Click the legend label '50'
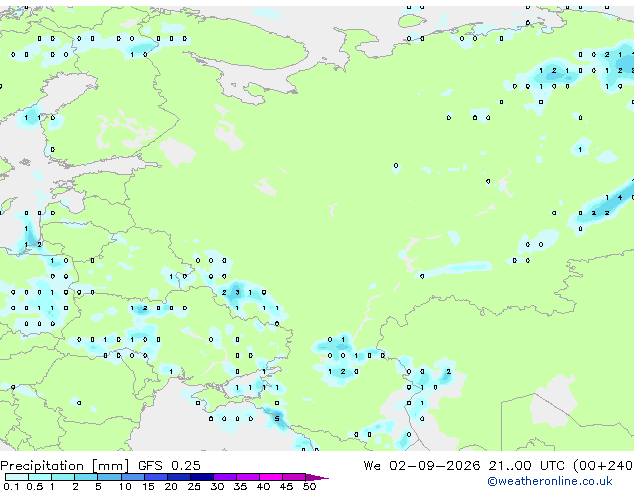Screen dimensions: 634x490 point(309,486)
